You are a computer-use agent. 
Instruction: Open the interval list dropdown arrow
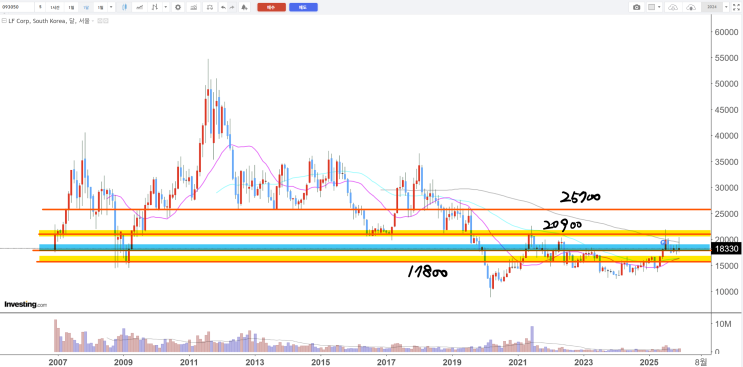coord(111,7)
